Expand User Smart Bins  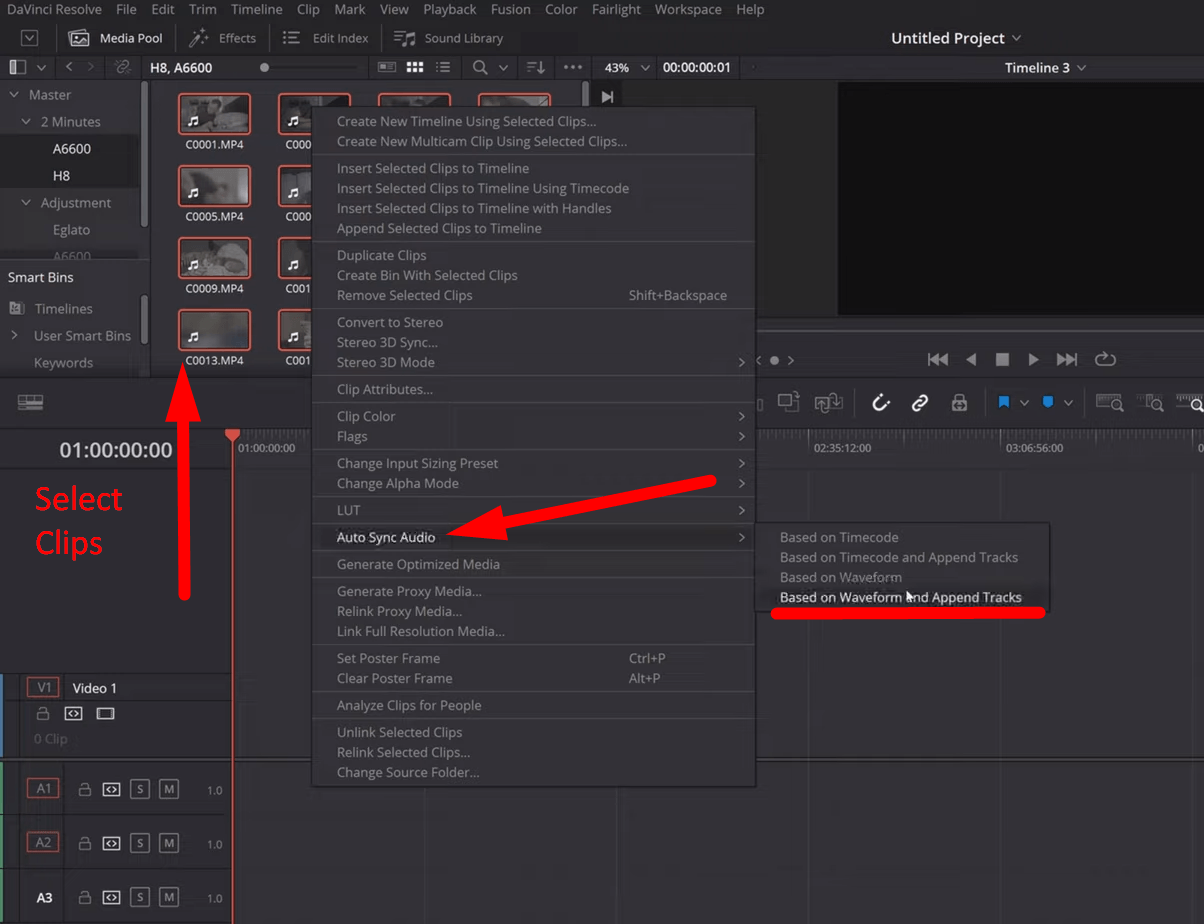click(14, 336)
